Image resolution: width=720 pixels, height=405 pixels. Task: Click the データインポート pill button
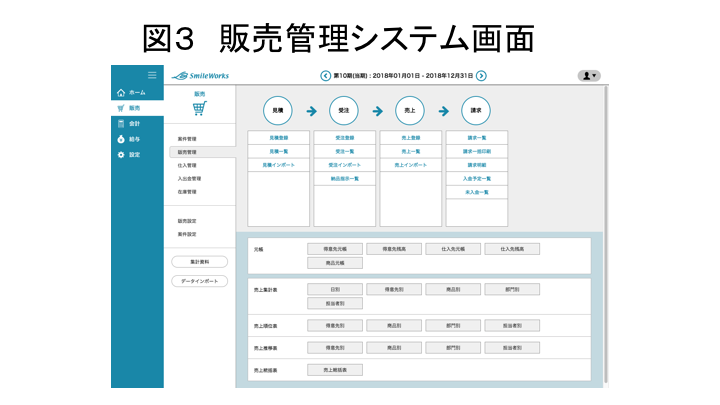(200, 281)
